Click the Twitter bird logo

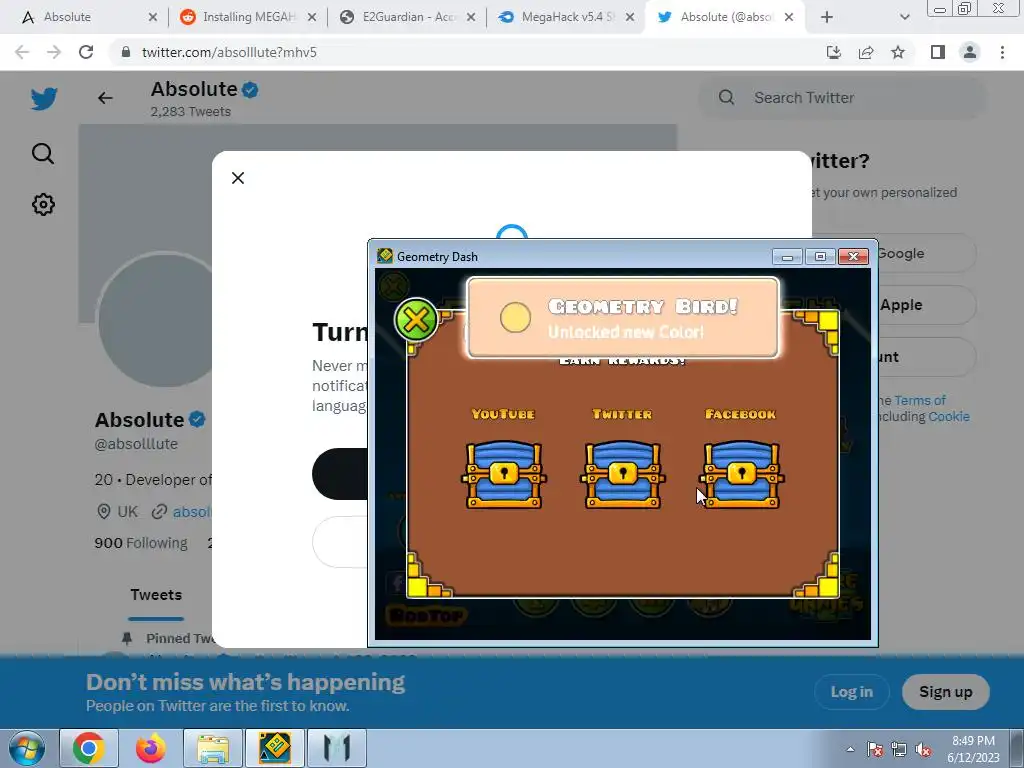click(44, 99)
